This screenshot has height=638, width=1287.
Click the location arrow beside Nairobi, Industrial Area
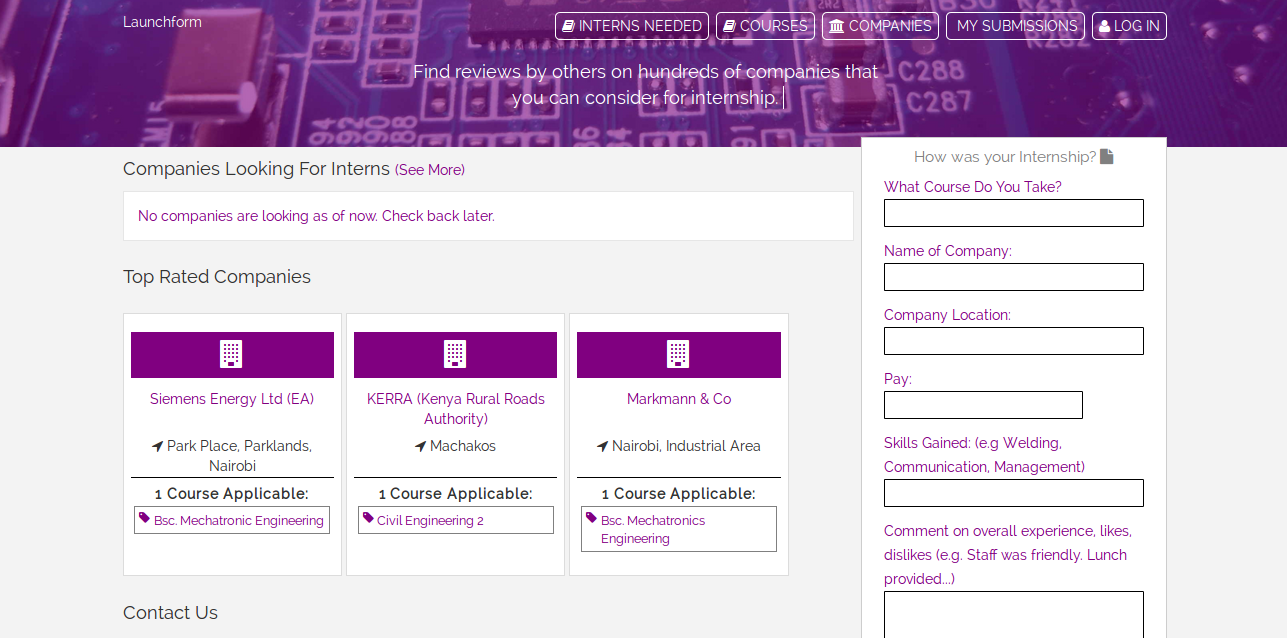(x=602, y=446)
